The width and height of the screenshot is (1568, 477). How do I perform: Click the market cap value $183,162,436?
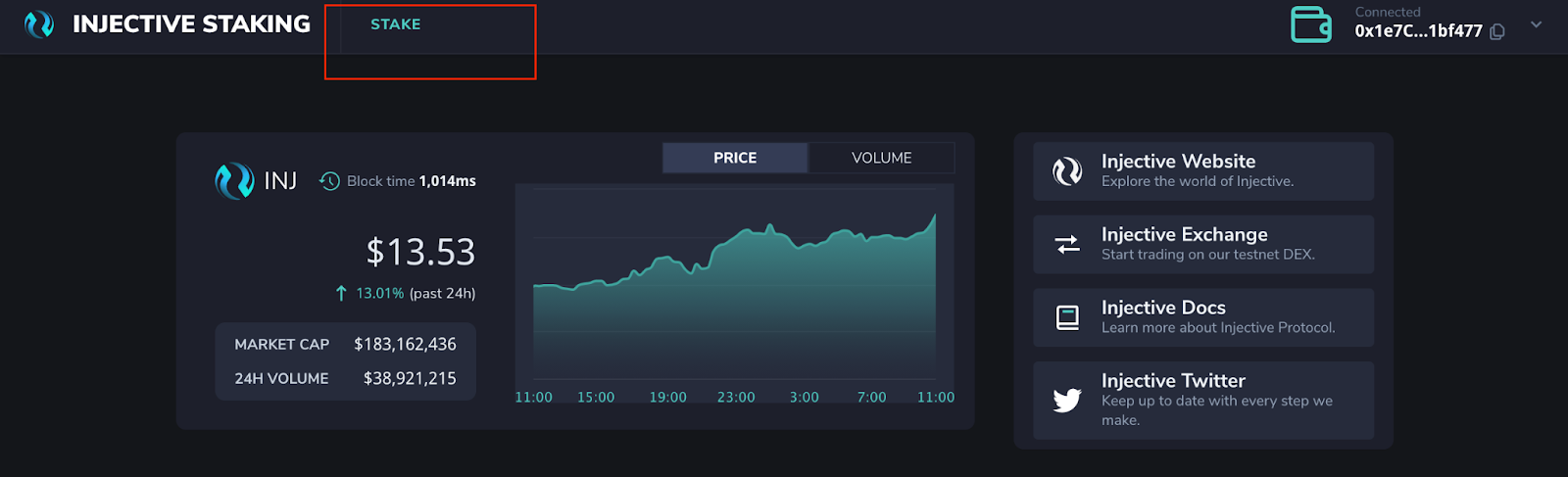[x=405, y=344]
